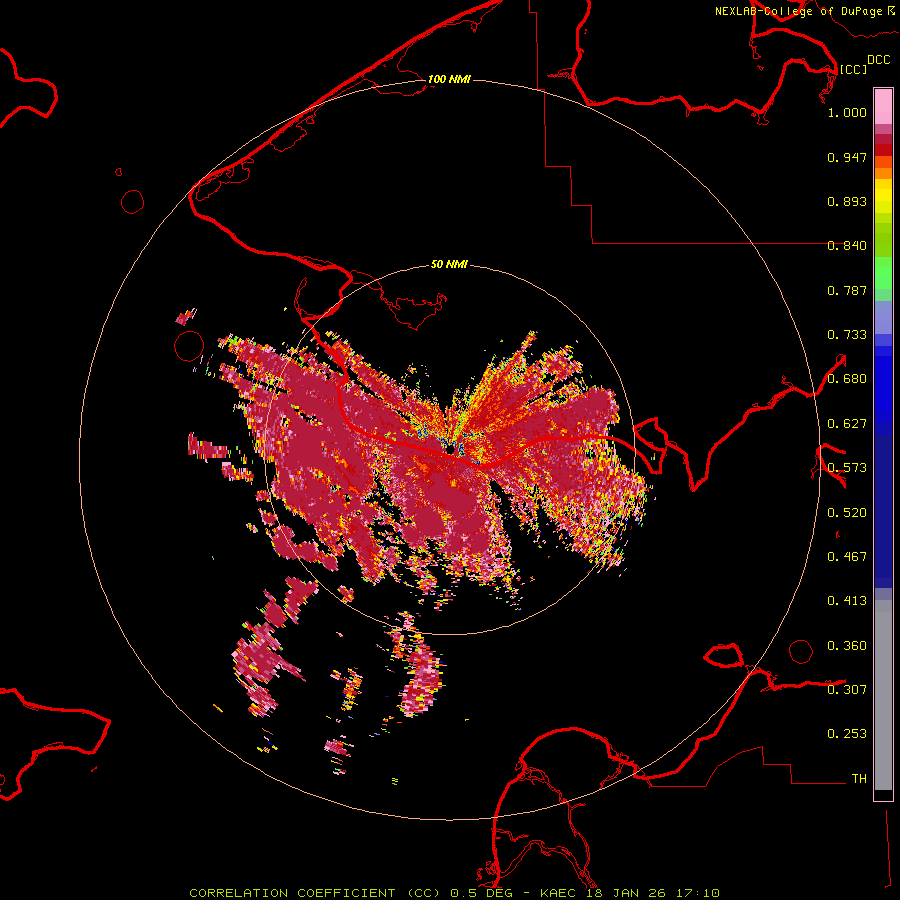This screenshot has width=900, height=900.
Task: Click the NEXLAB-College of DuPage label
Action: (798, 11)
